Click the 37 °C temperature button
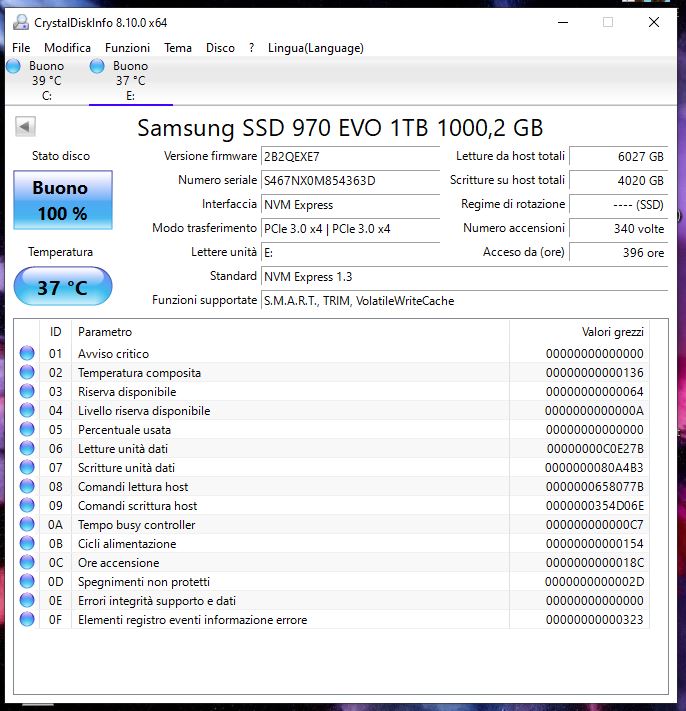 pyautogui.click(x=63, y=287)
